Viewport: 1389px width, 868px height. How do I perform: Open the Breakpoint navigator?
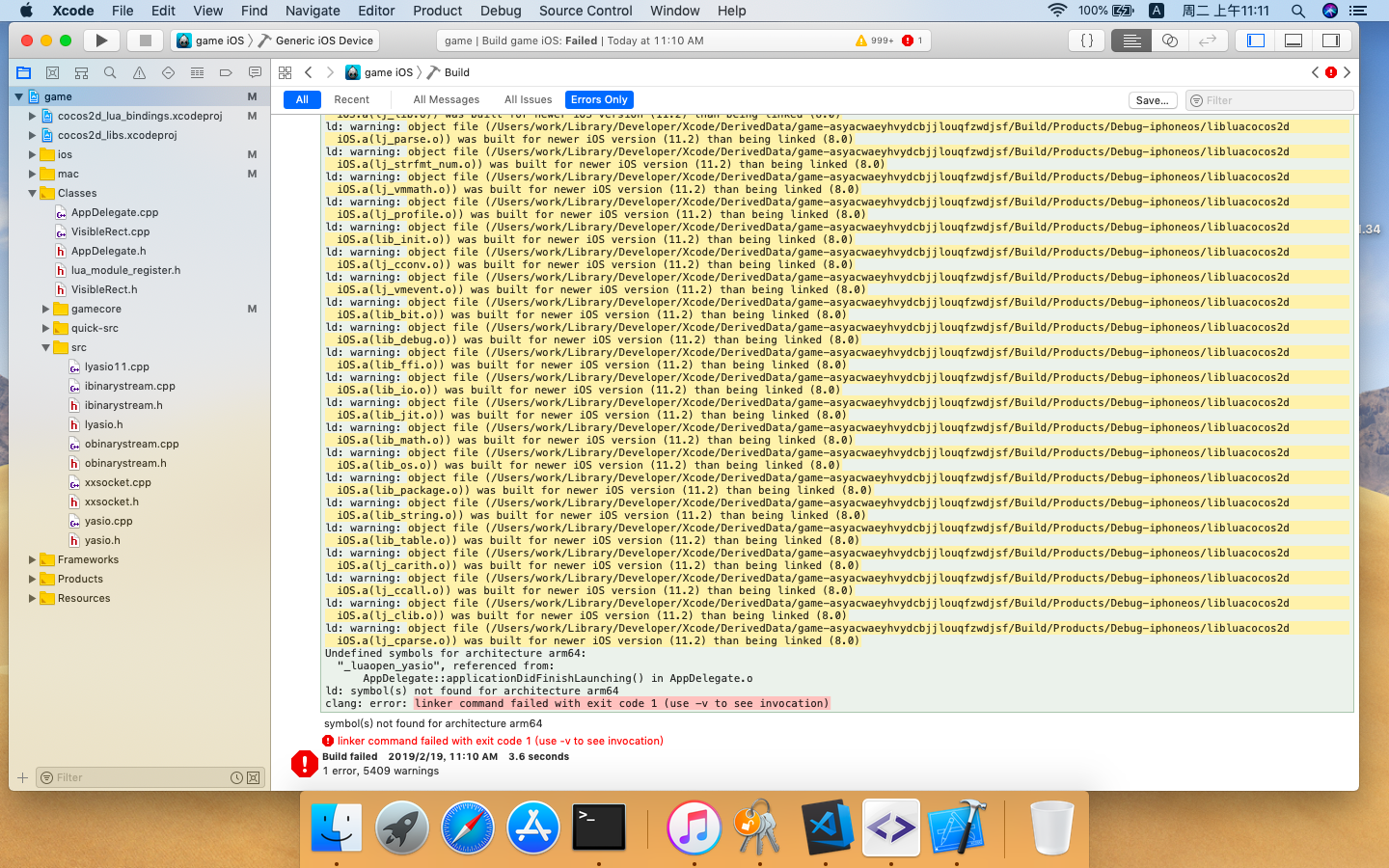(226, 72)
